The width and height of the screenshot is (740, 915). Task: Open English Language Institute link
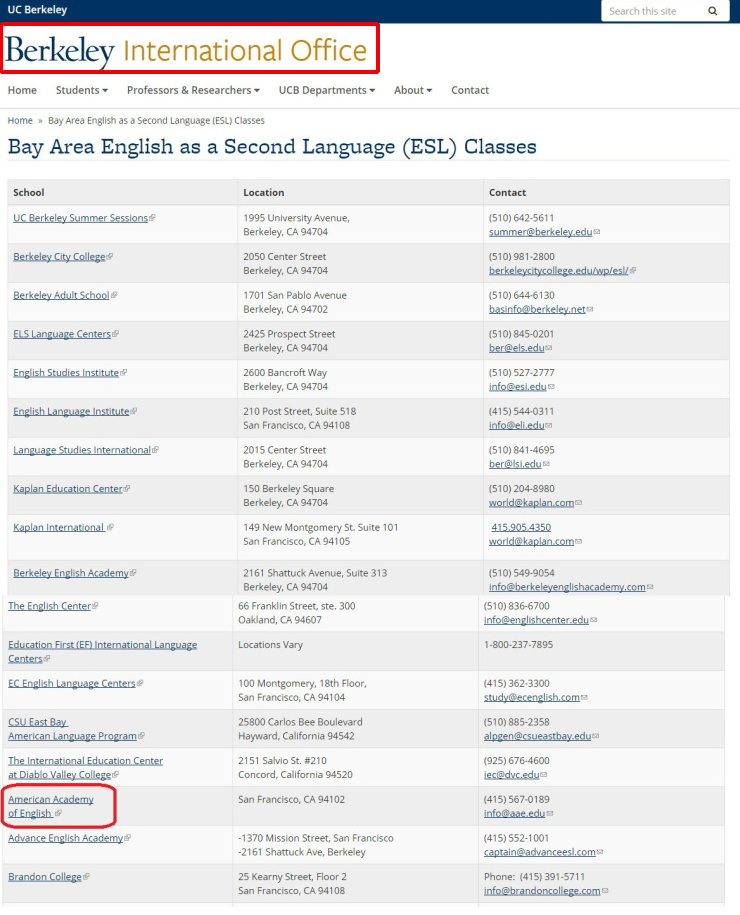(x=71, y=411)
